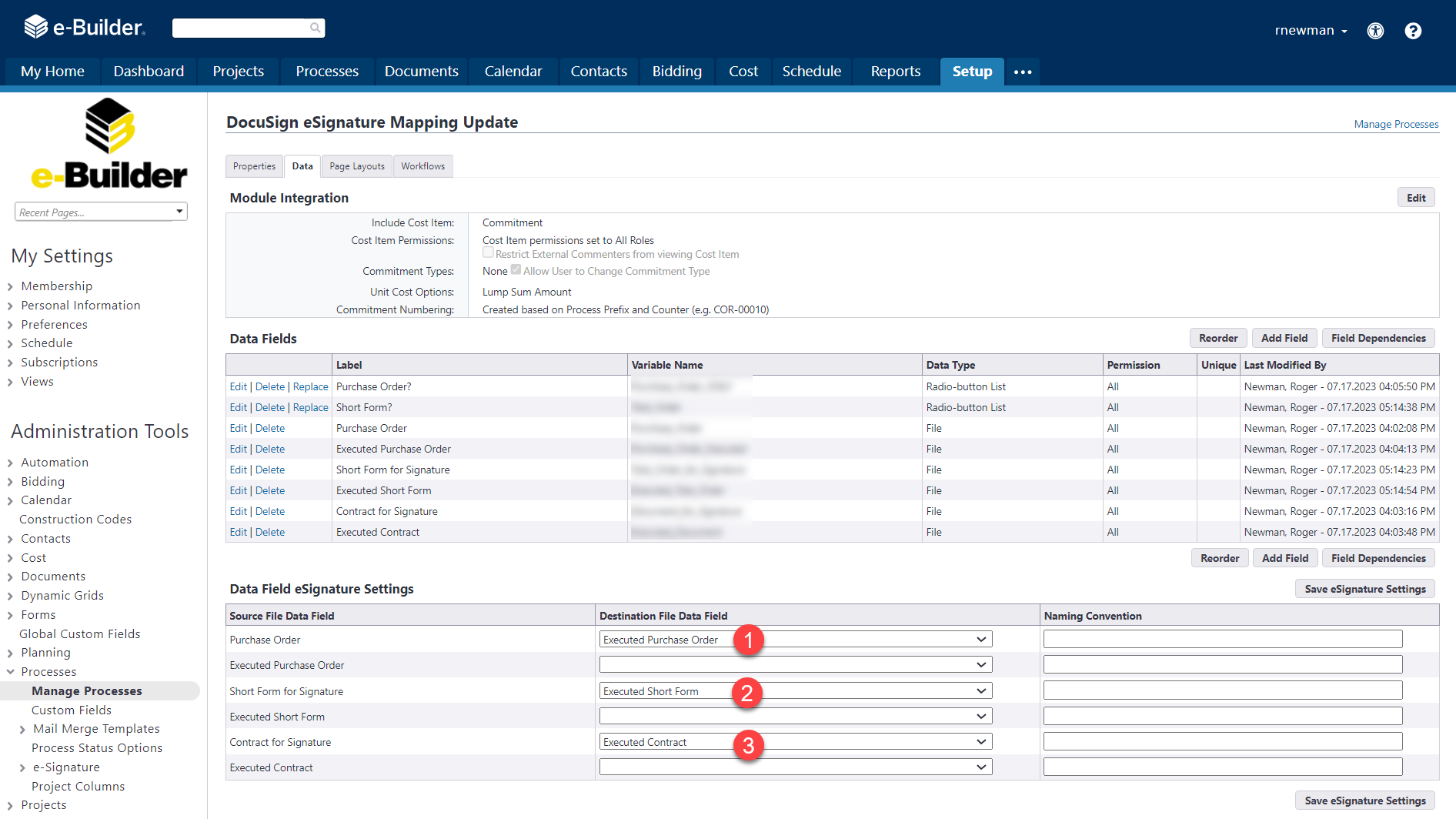The image size is (1456, 819).
Task: Open the more options ellipsis menu
Action: 1023,72
